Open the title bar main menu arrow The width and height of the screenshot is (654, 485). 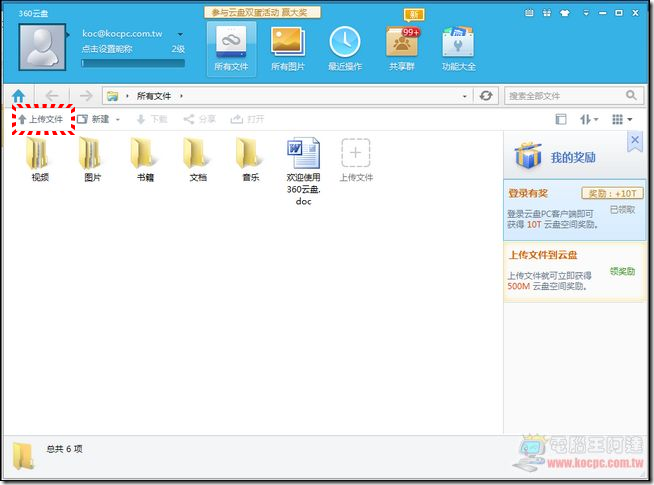[586, 13]
